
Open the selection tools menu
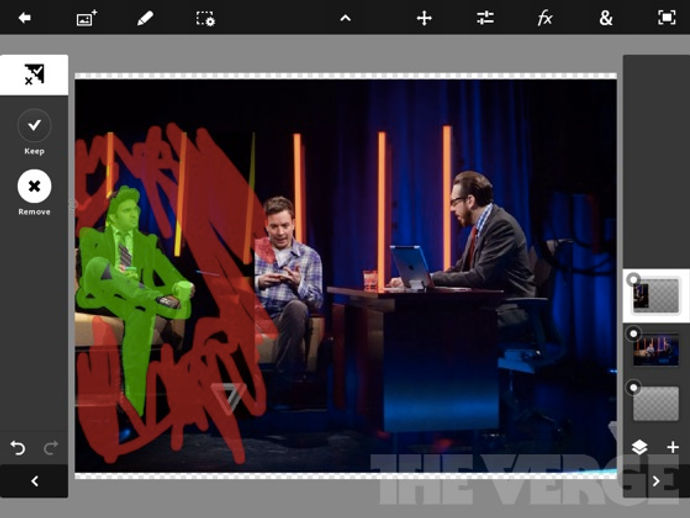pos(205,18)
